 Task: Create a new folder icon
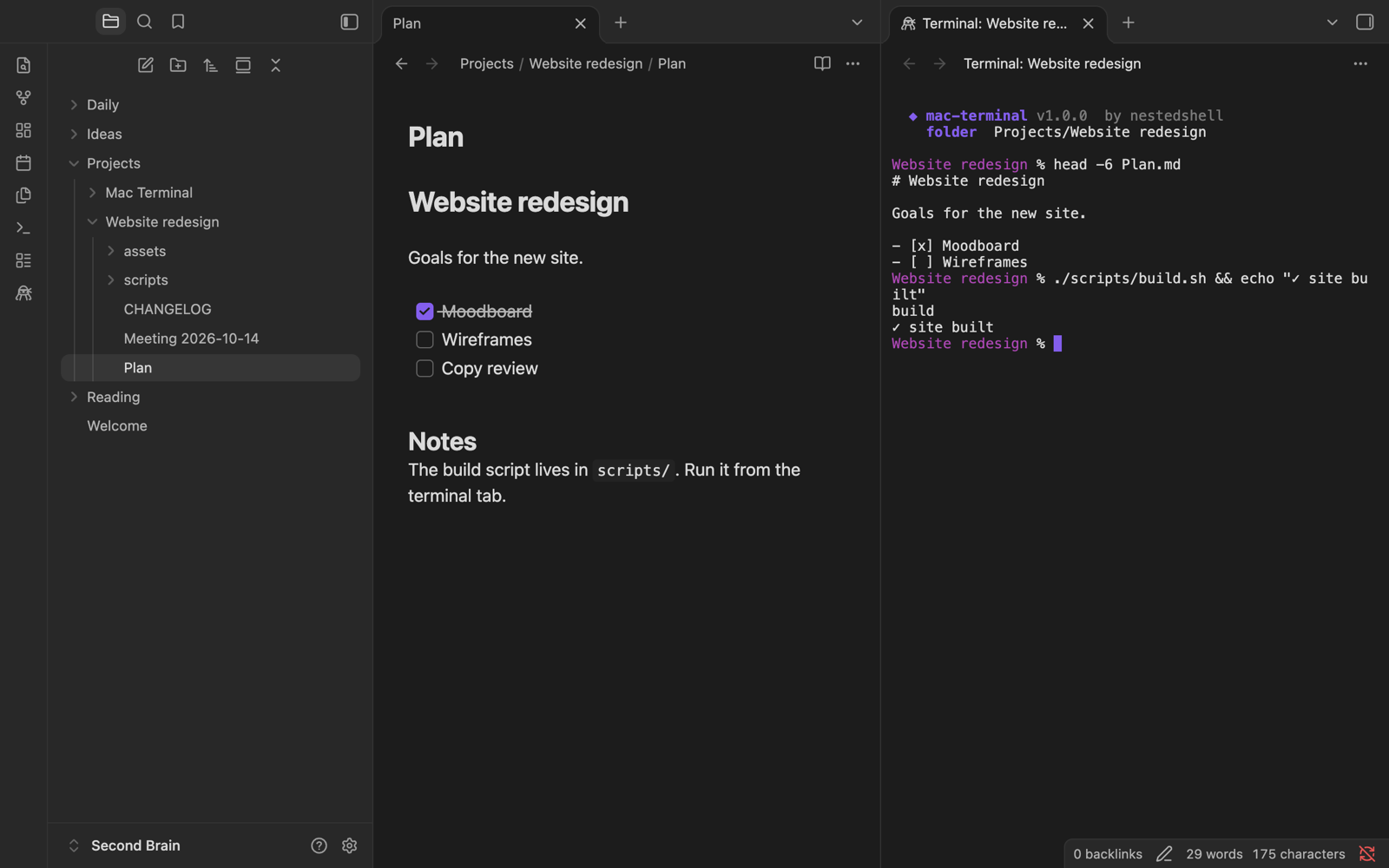(x=178, y=65)
